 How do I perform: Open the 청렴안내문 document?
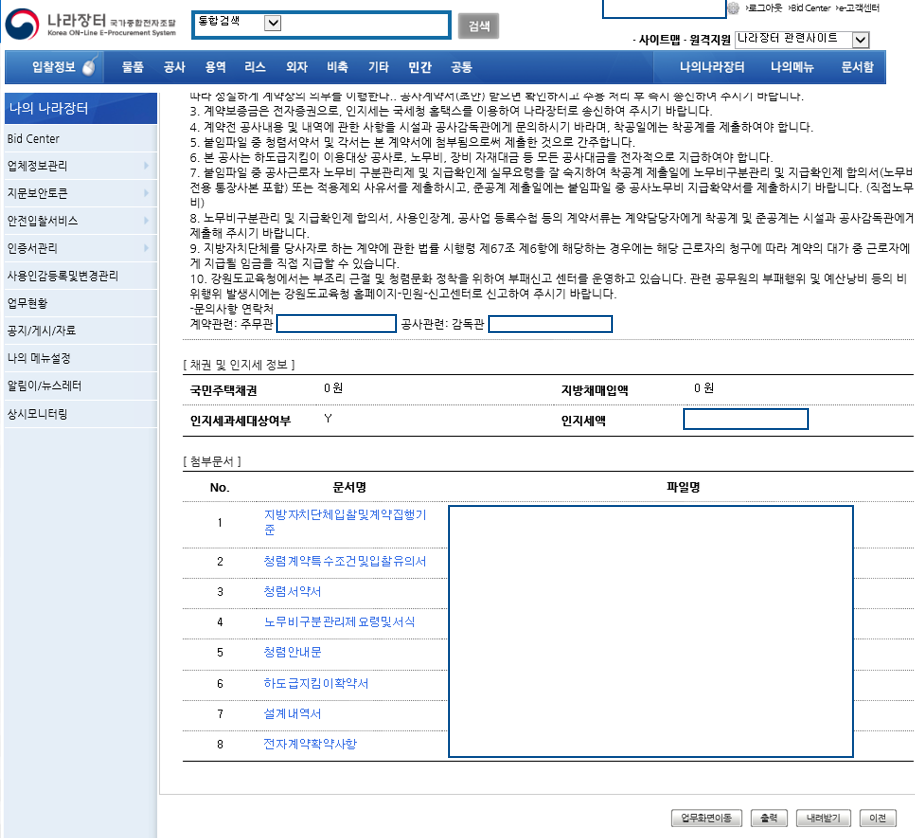292,652
